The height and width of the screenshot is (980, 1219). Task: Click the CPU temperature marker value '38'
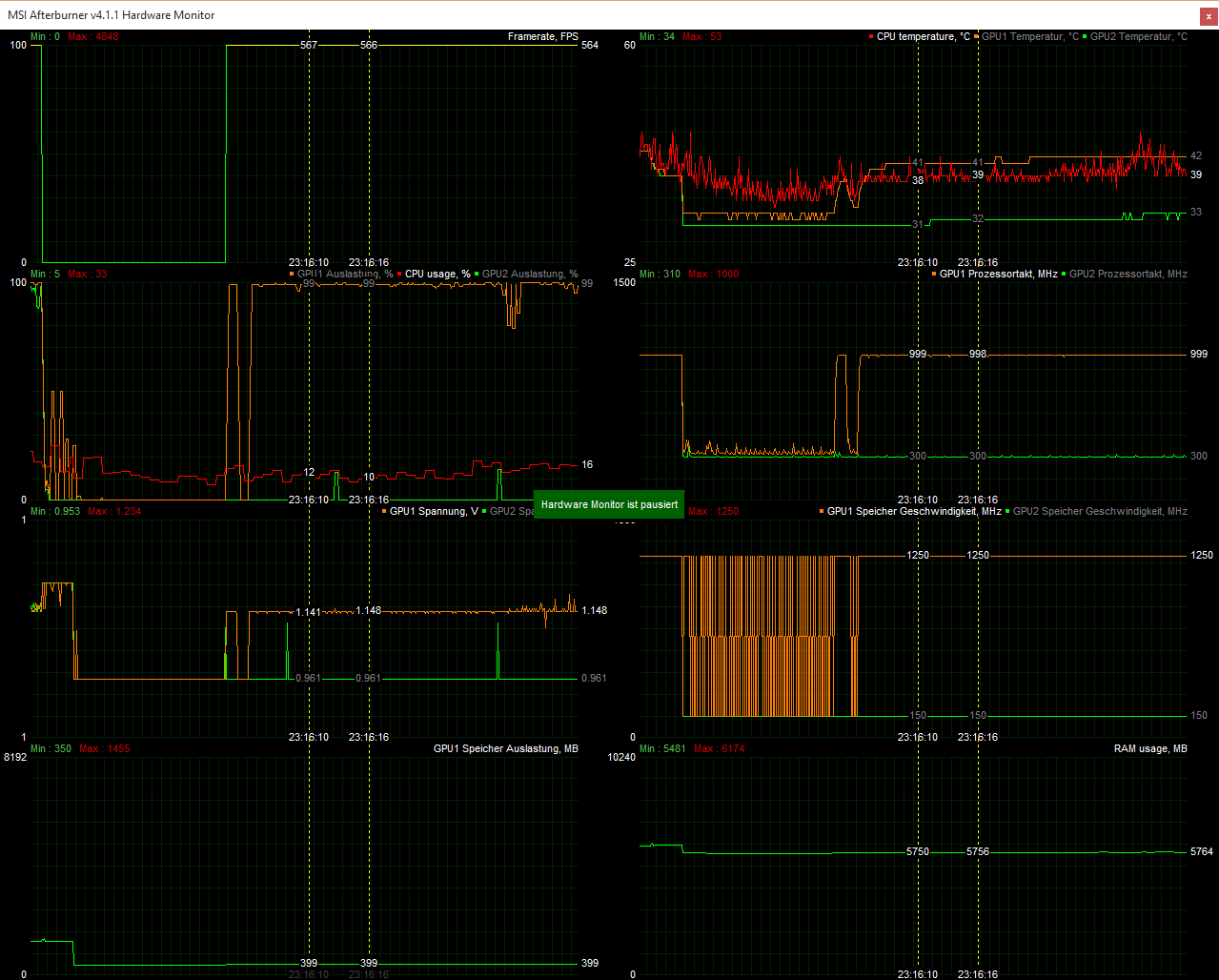coord(918,180)
